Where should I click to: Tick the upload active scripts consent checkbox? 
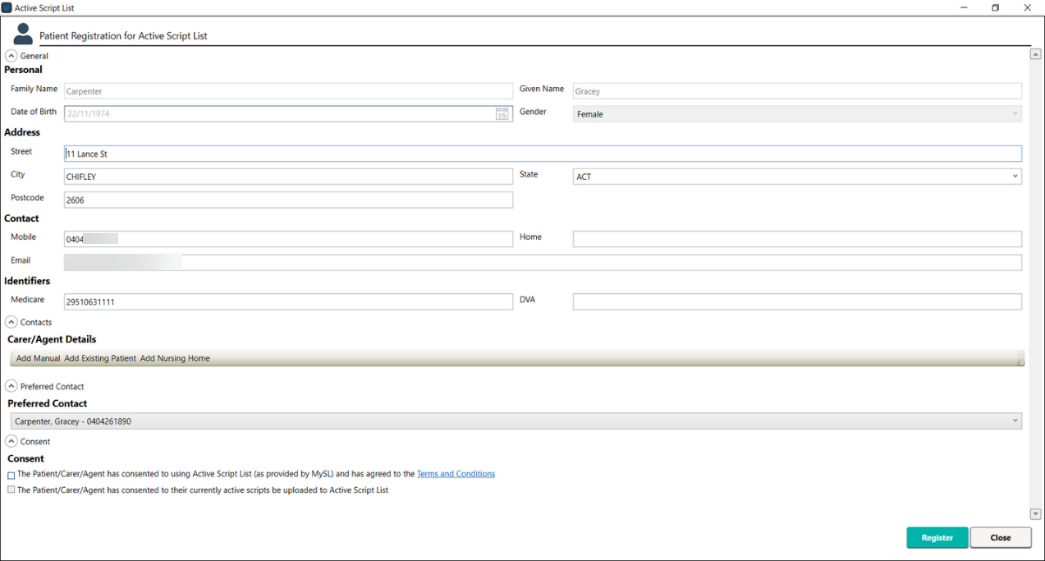(11, 490)
